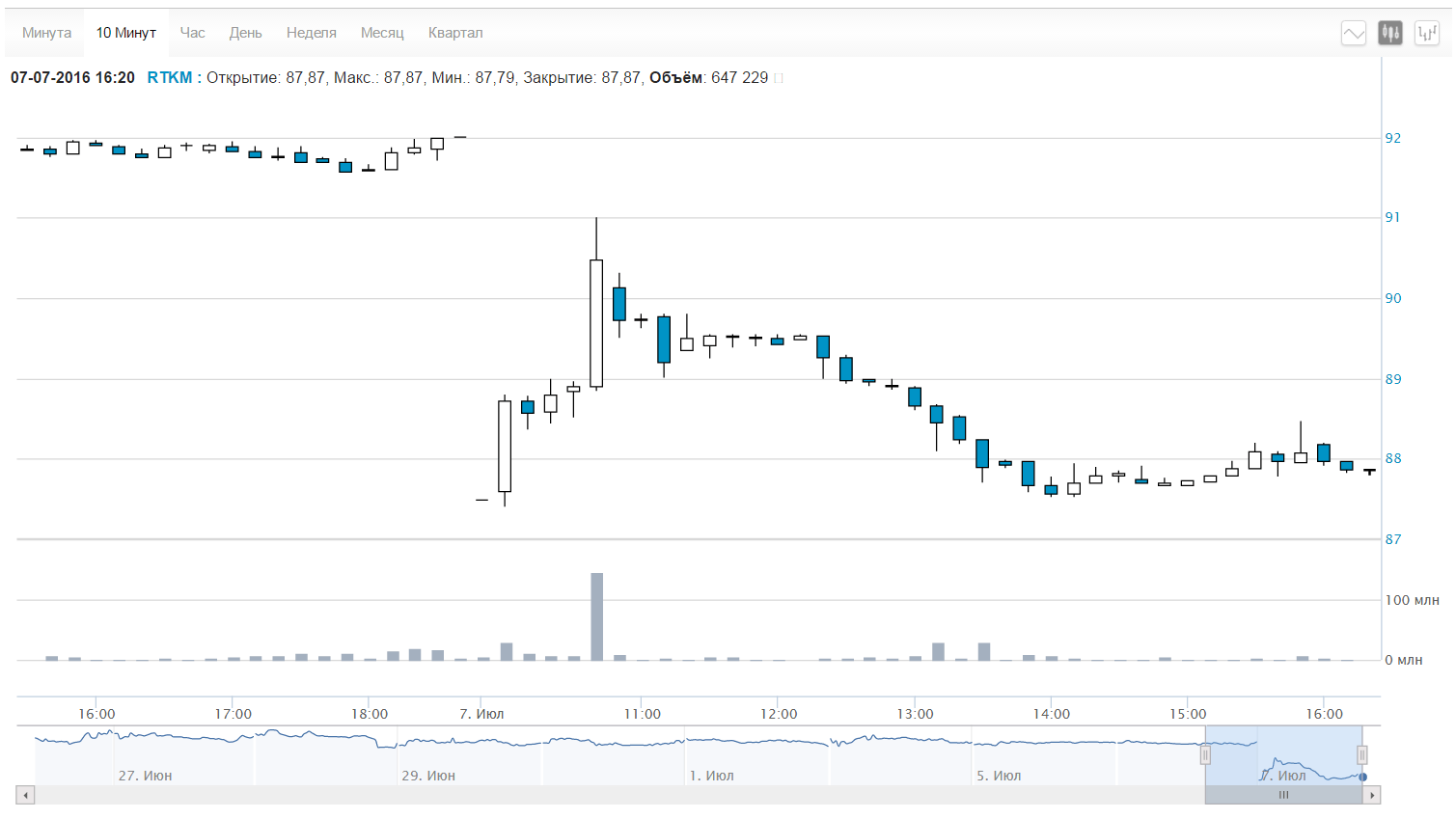Click the 13:00 time axis label

click(916, 714)
